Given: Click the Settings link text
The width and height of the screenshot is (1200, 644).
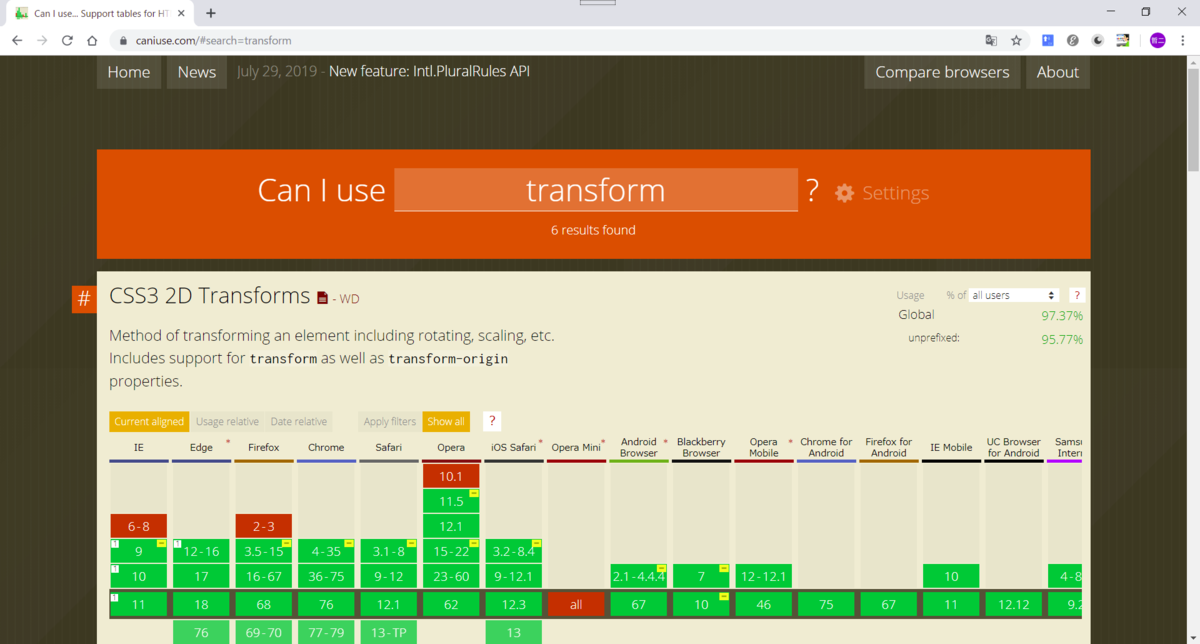Looking at the screenshot, I should pyautogui.click(x=895, y=193).
